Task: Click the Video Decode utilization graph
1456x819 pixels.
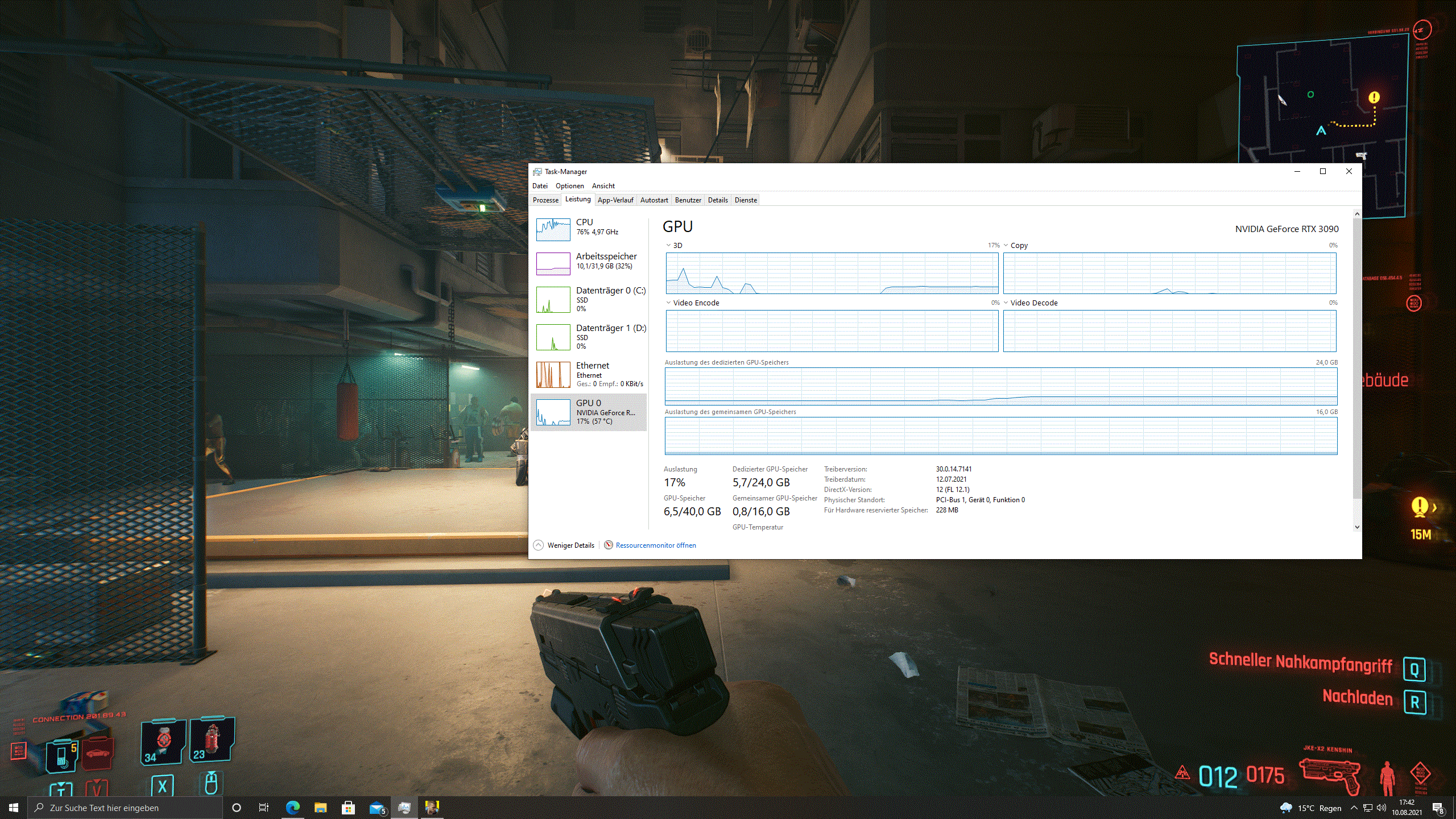Action: [1169, 331]
